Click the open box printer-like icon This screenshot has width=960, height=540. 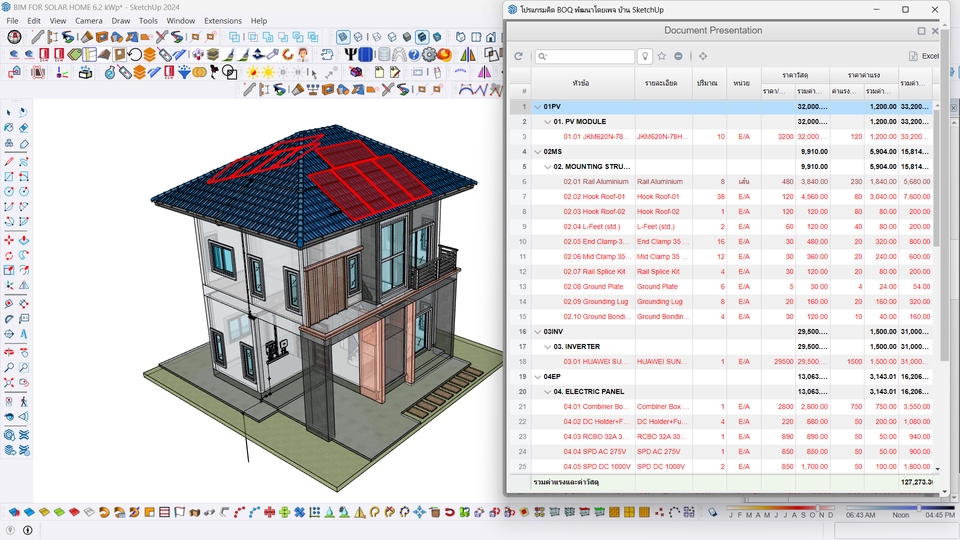click(x=85, y=73)
